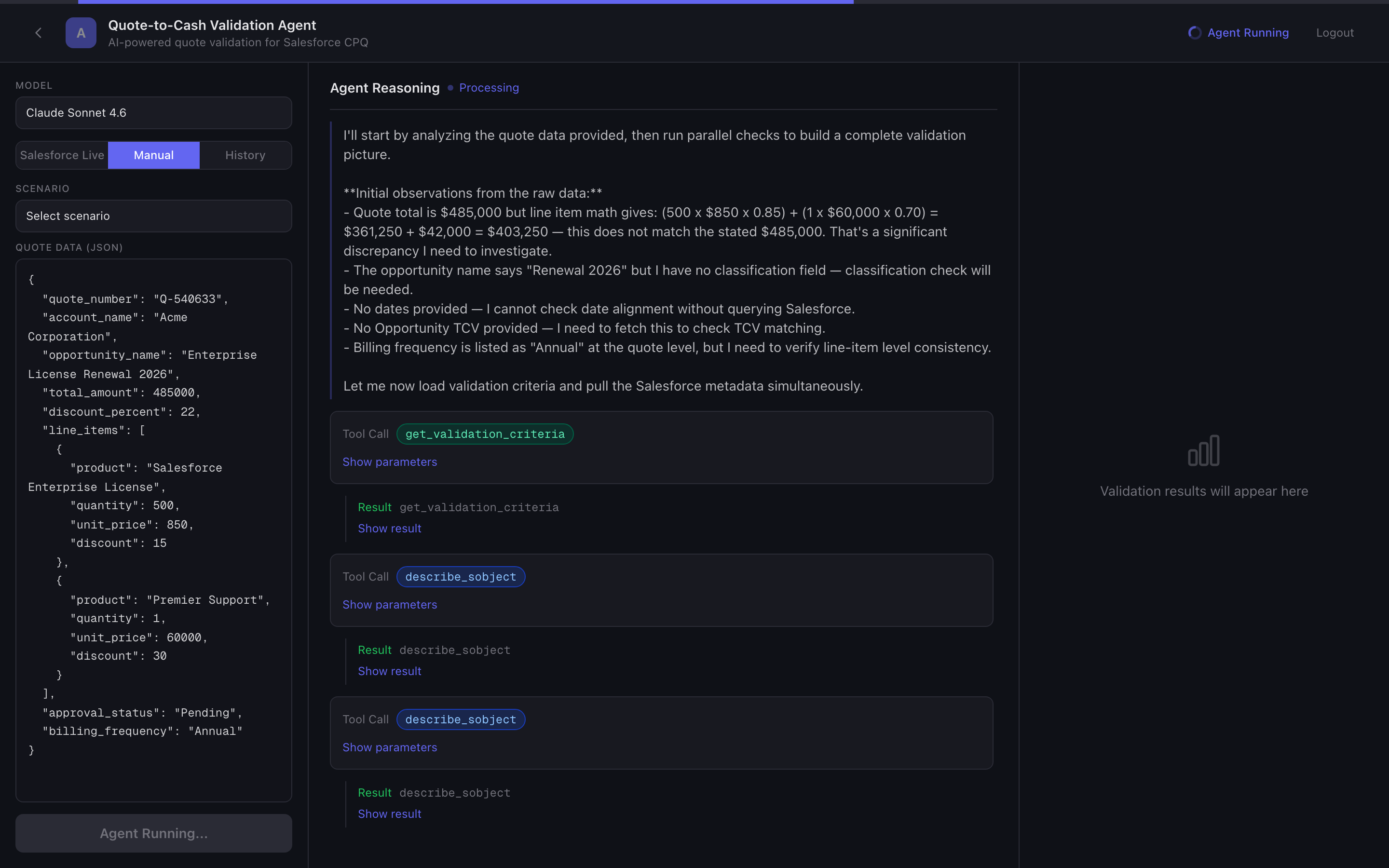Select the second describe_sobject tool call badge
Viewport: 1389px width, 868px height.
[x=460, y=719]
